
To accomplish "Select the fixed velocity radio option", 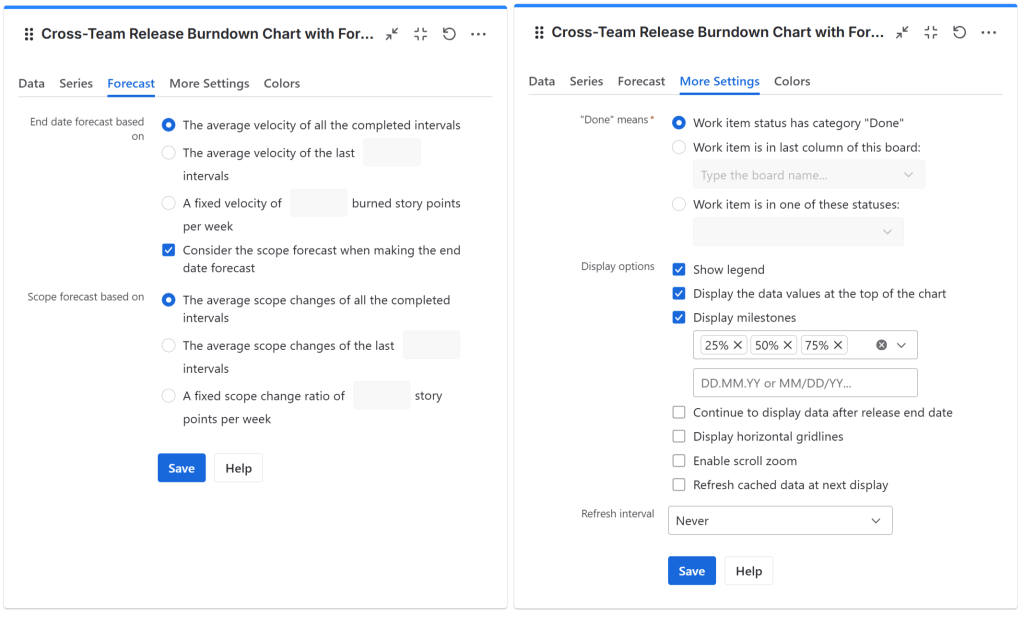I will point(169,203).
